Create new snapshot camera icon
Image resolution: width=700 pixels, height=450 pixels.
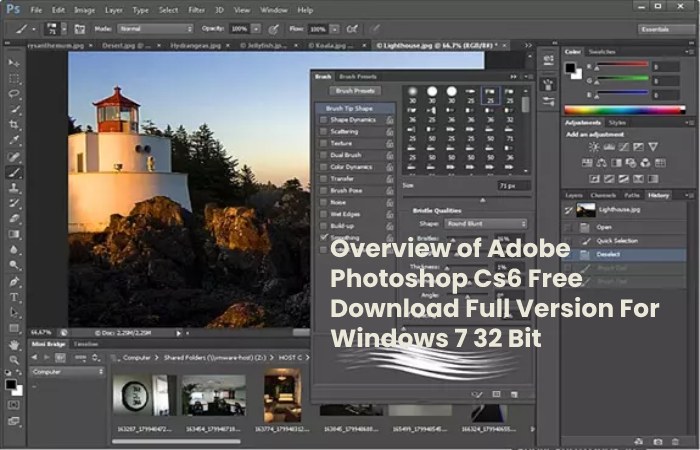[x=658, y=442]
